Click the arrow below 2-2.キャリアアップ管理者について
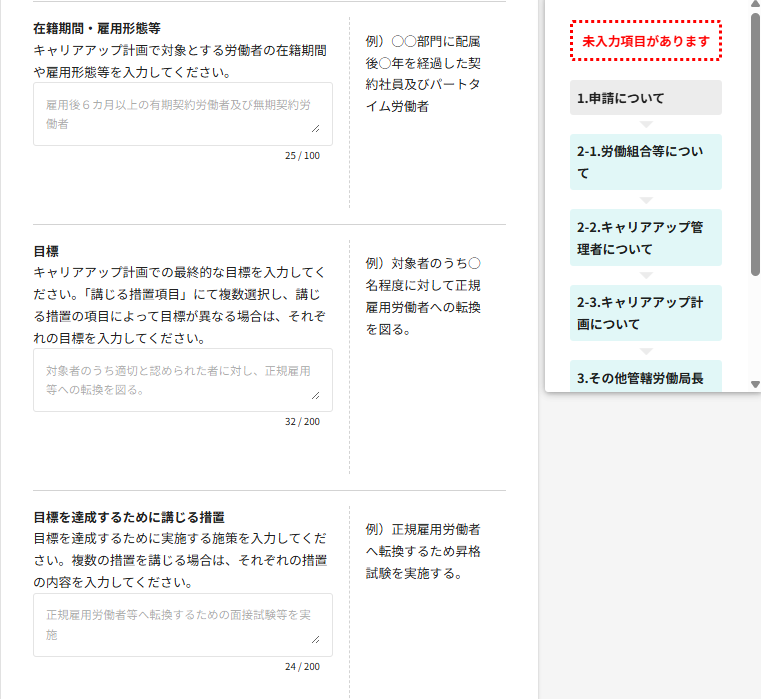 [646, 275]
